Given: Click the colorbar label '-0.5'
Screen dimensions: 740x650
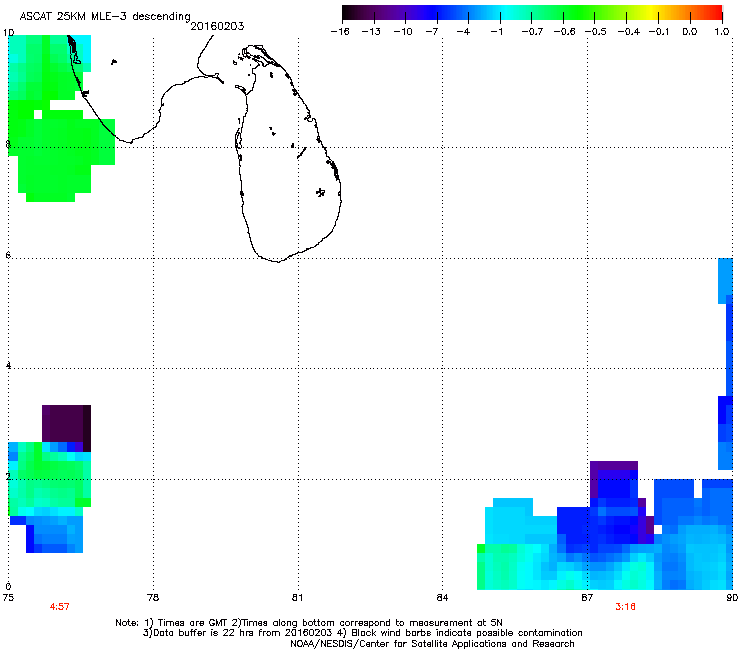Looking at the screenshot, I should click(596, 32).
